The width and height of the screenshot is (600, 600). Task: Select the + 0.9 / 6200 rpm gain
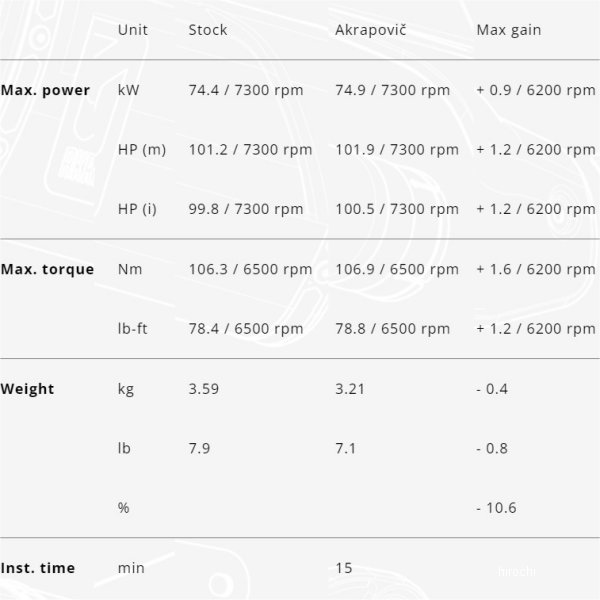click(x=536, y=90)
